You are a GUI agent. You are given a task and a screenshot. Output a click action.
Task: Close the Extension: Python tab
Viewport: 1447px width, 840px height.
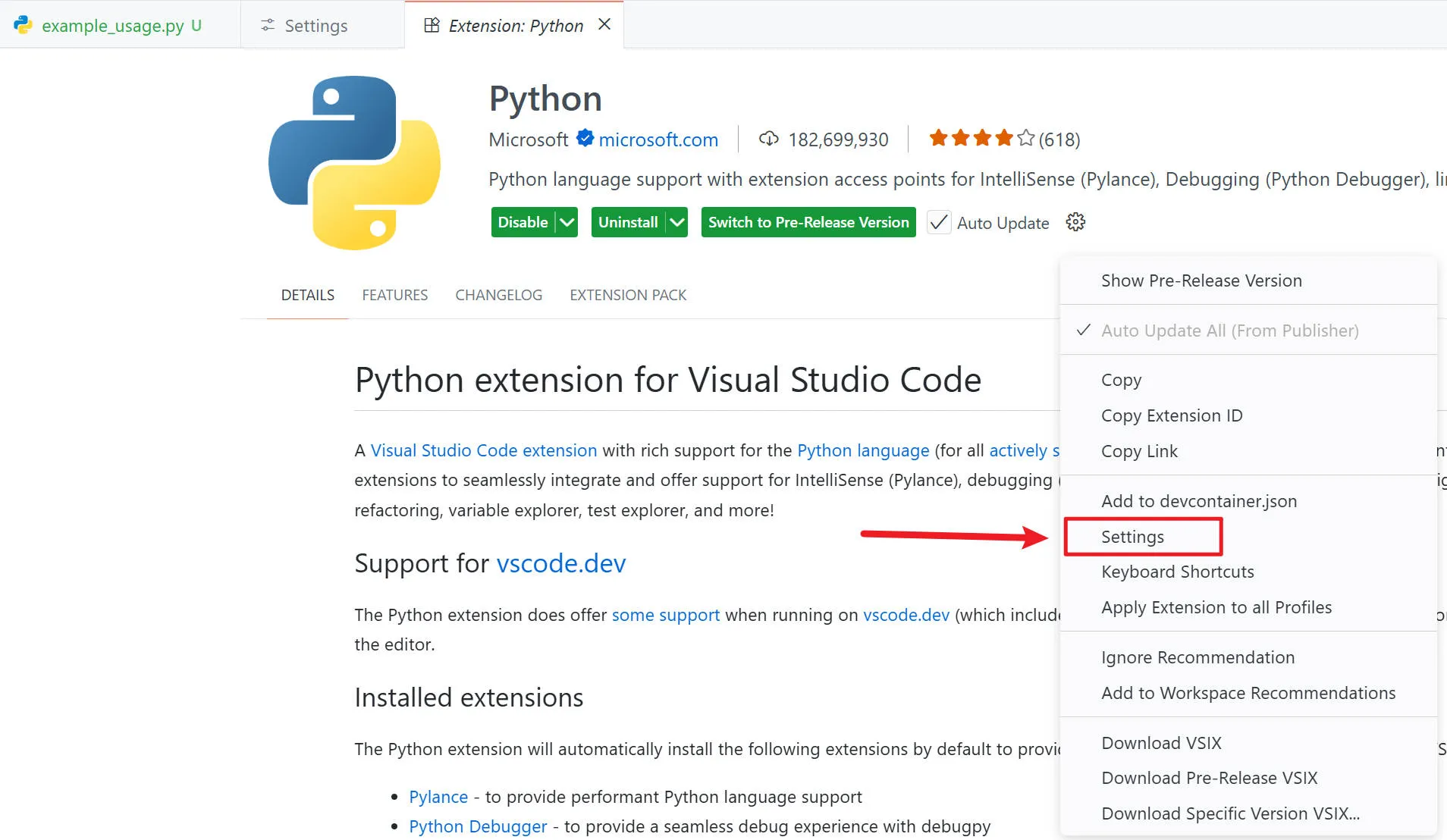[604, 25]
